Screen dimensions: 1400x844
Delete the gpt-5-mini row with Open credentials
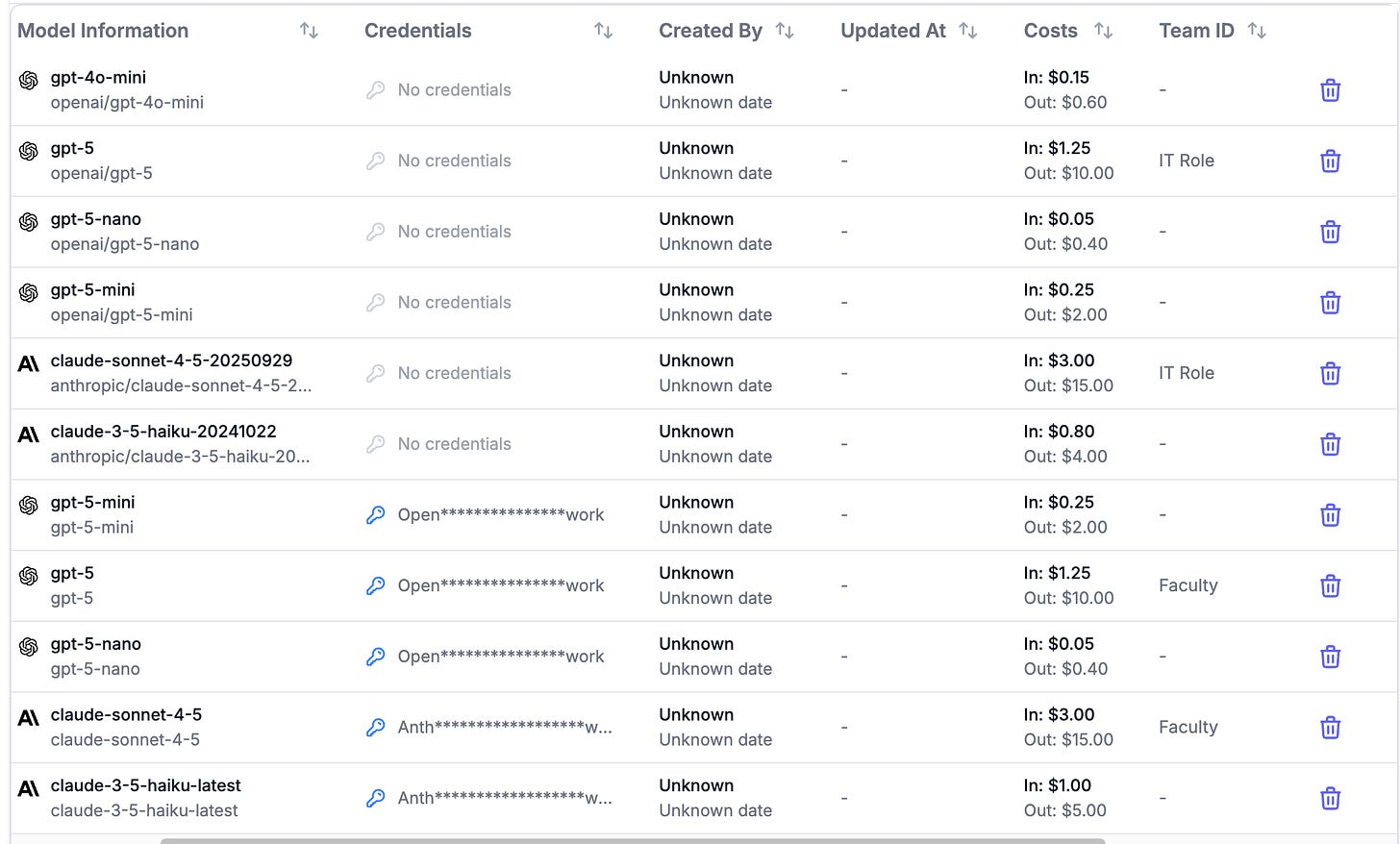pyautogui.click(x=1330, y=515)
